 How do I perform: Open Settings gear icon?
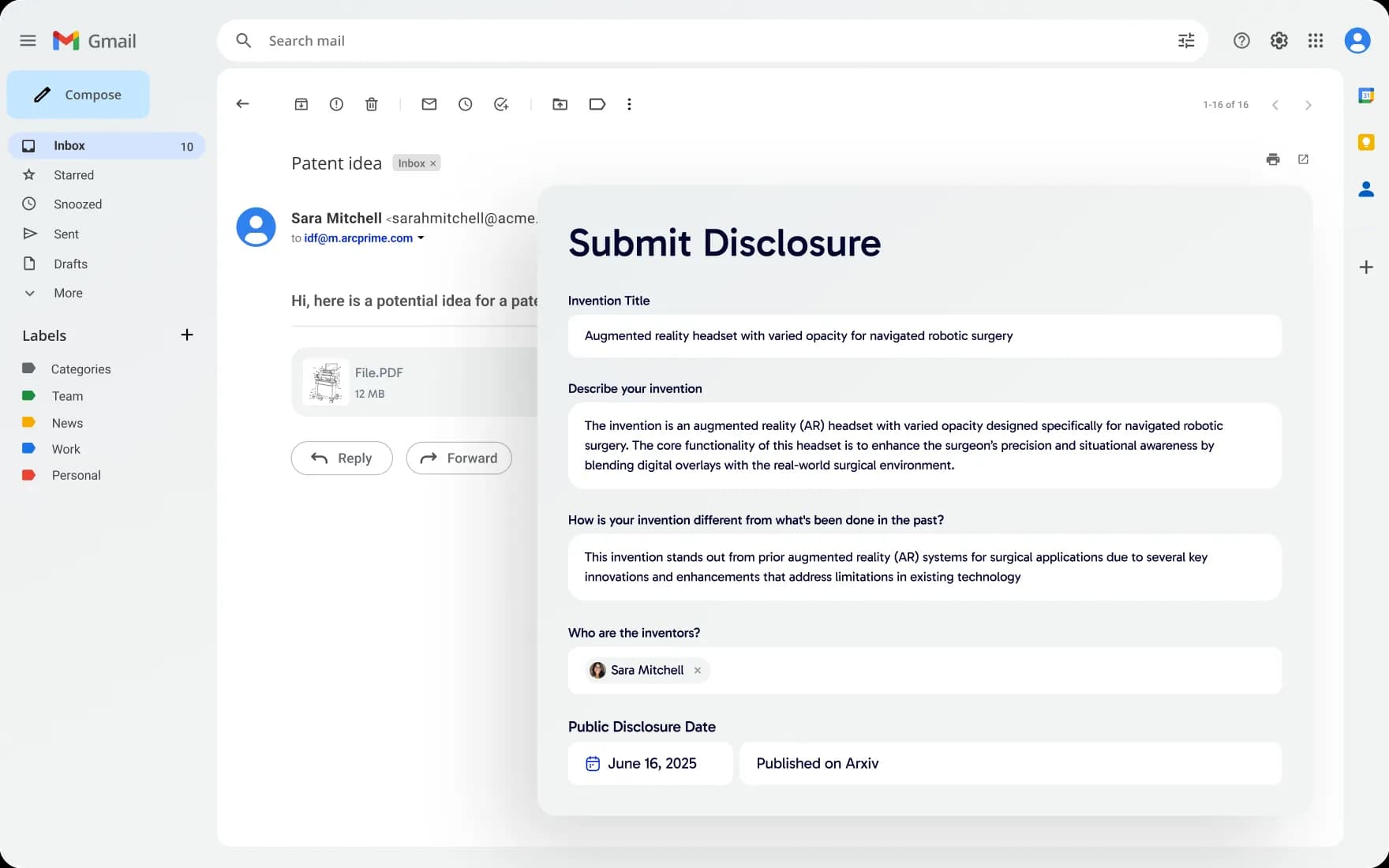[1279, 40]
